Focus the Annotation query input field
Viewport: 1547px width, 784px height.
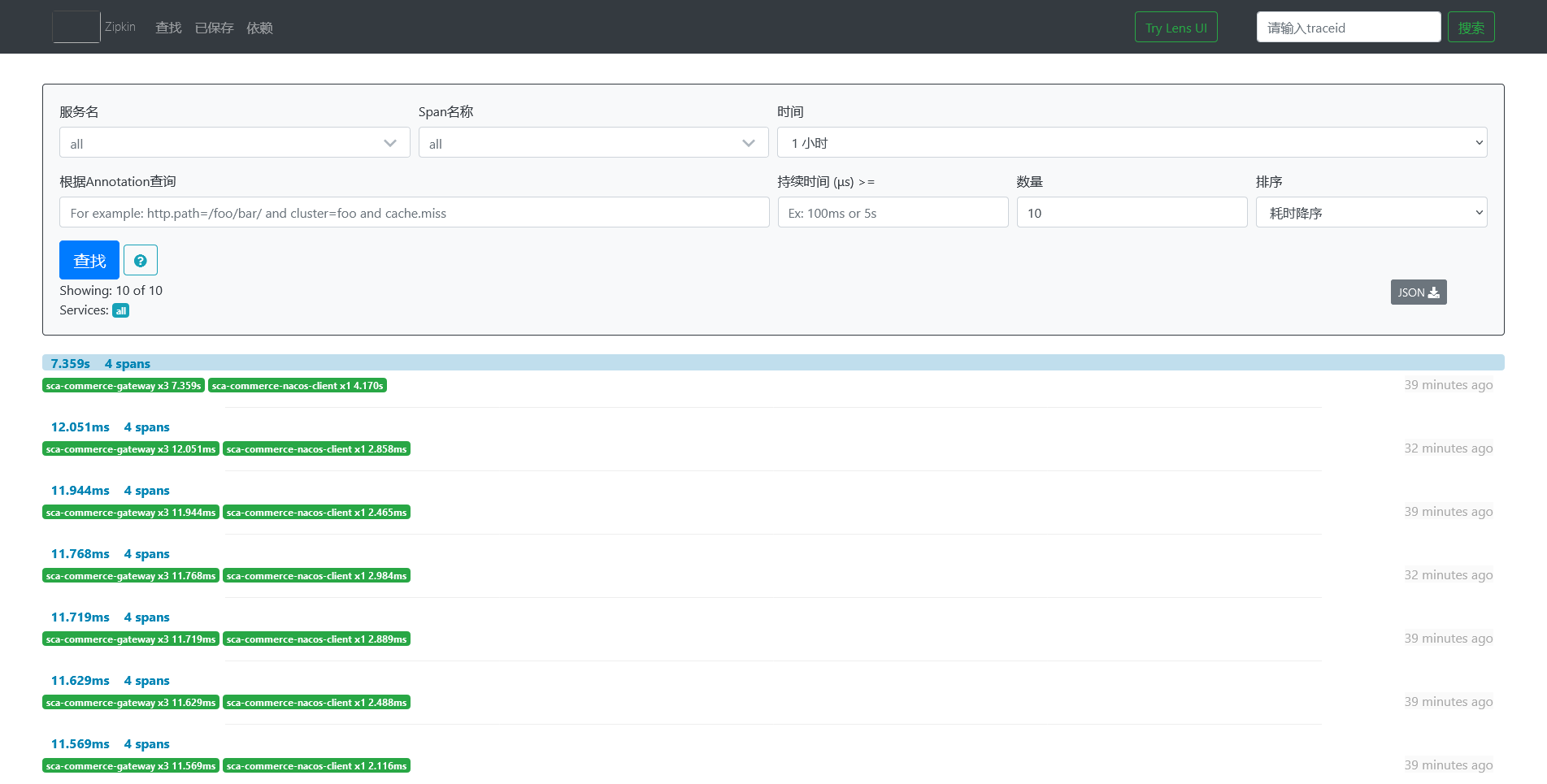[415, 213]
